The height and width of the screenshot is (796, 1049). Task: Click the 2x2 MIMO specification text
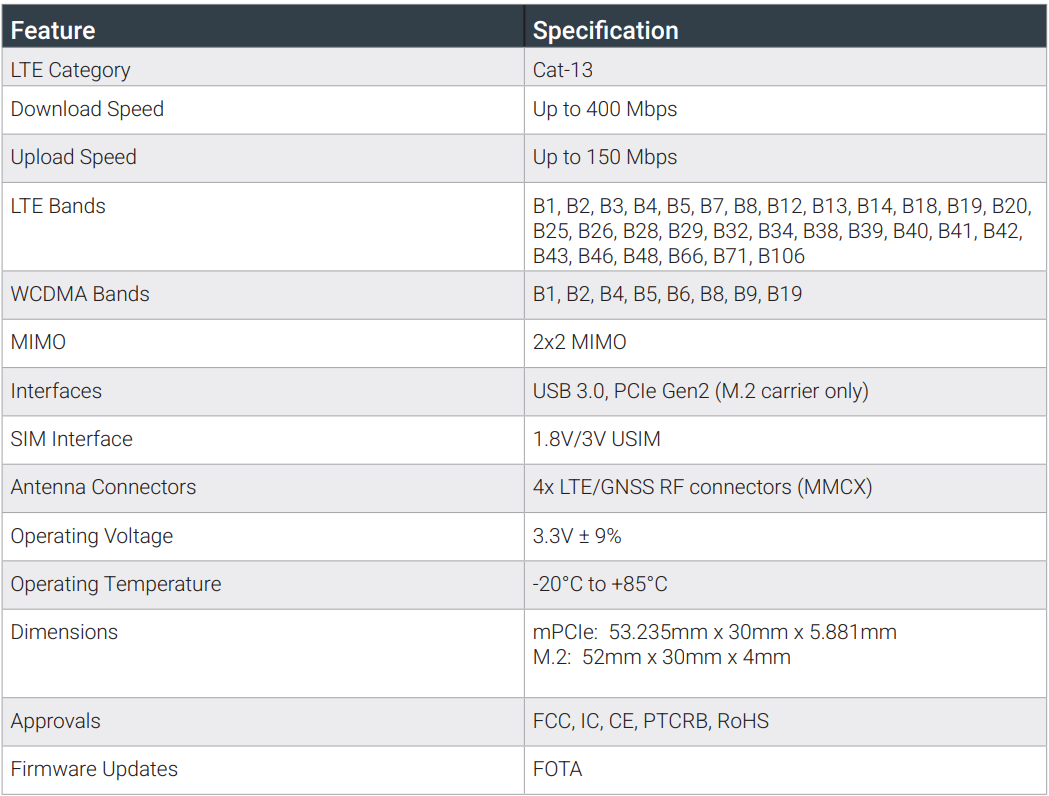[x=579, y=342]
